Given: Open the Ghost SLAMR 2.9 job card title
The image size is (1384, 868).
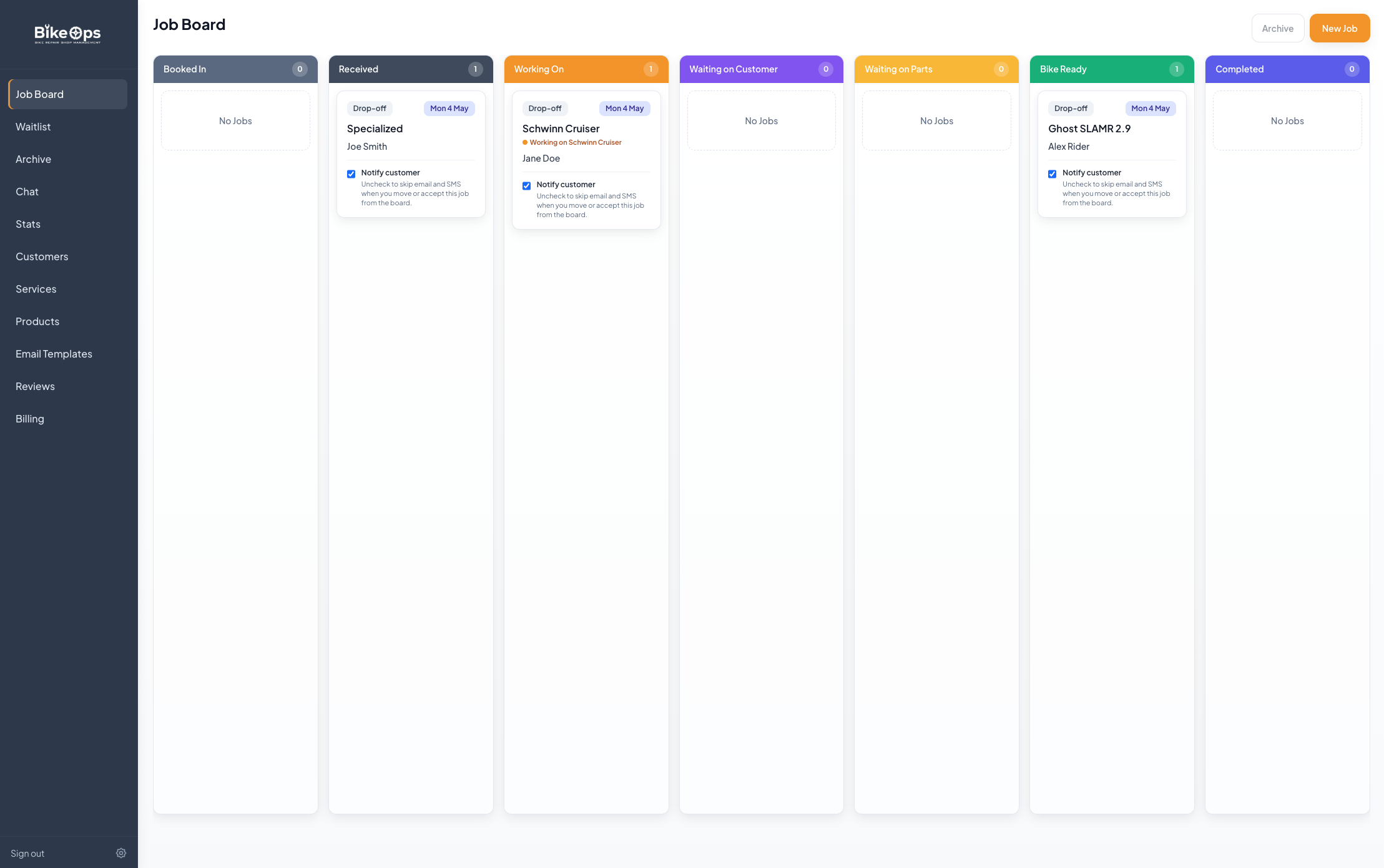Looking at the screenshot, I should pos(1089,129).
